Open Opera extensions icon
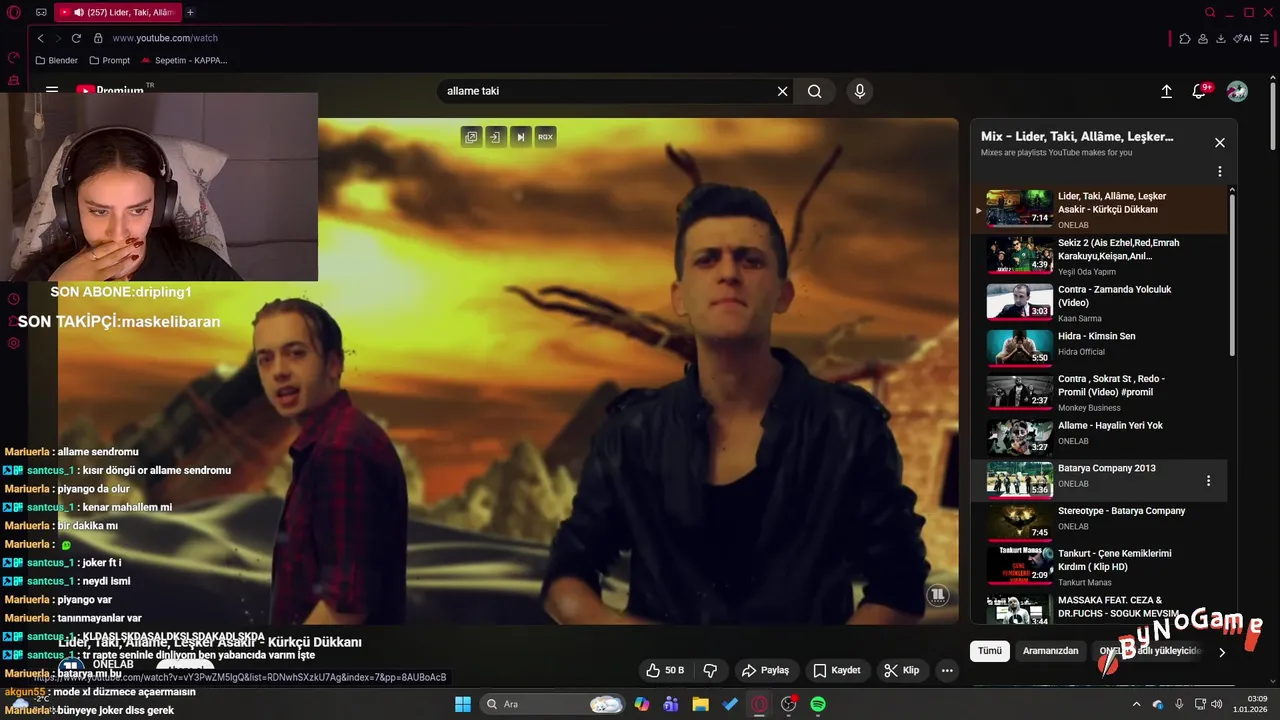The image size is (1280, 720). click(1185, 38)
